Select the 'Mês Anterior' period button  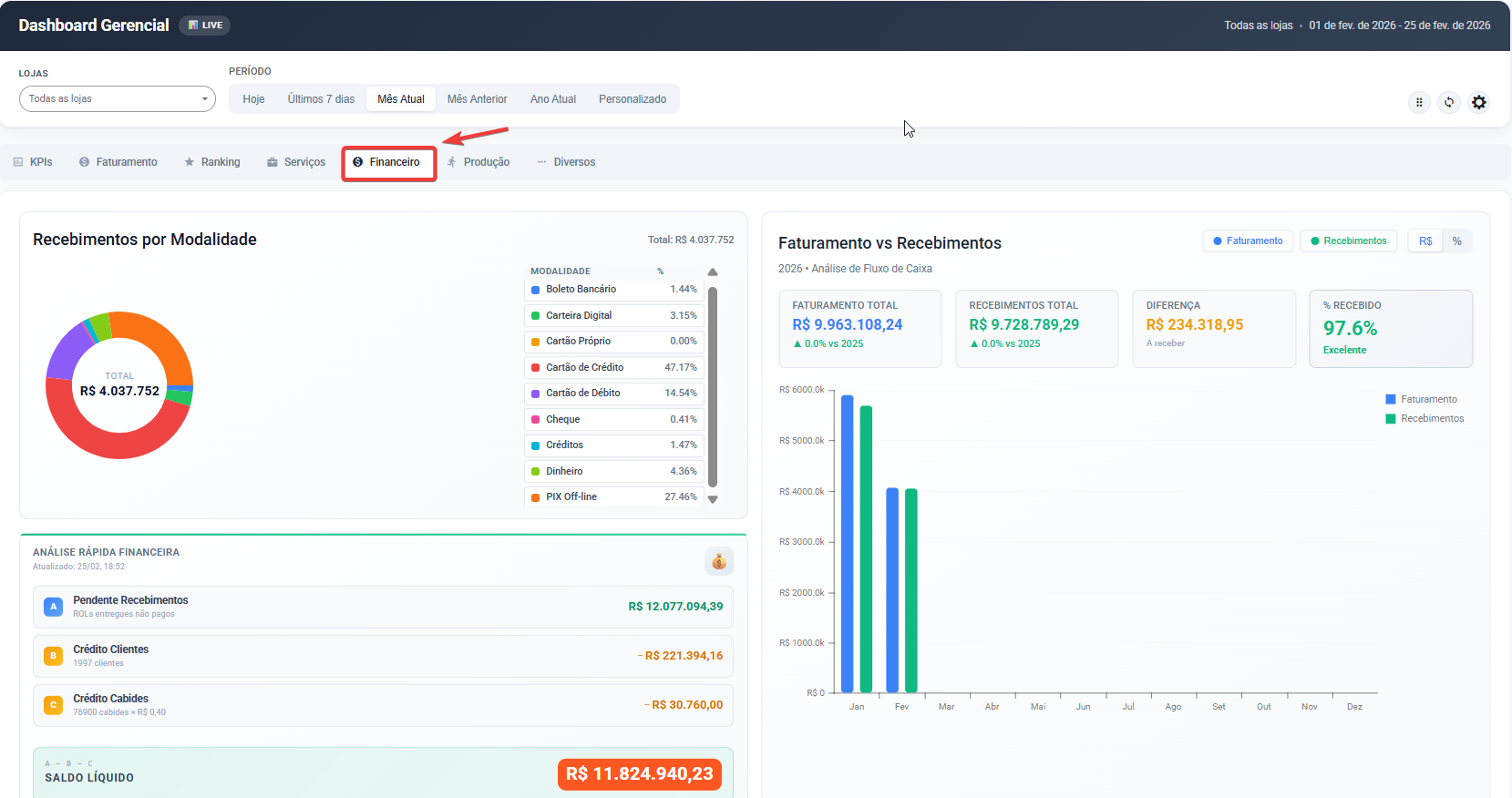tap(477, 99)
